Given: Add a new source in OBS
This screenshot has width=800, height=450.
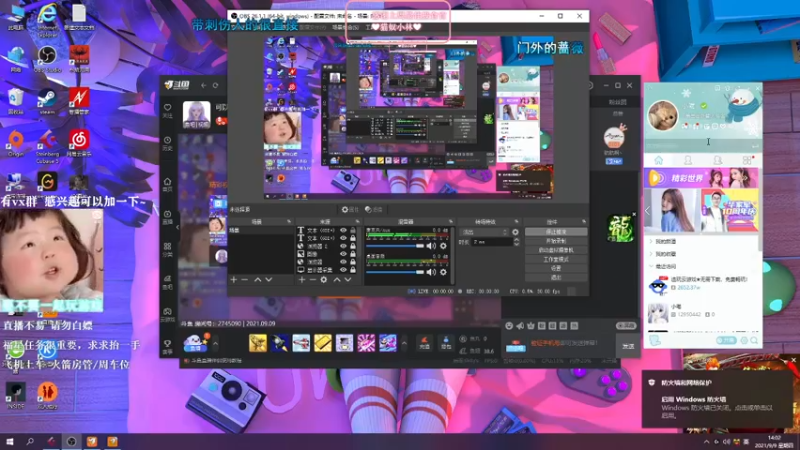Looking at the screenshot, I should [x=302, y=280].
